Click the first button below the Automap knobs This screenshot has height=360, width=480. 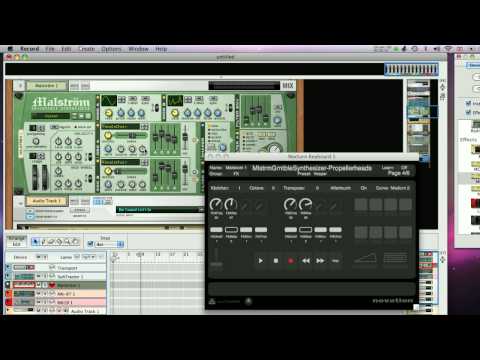coord(216,230)
